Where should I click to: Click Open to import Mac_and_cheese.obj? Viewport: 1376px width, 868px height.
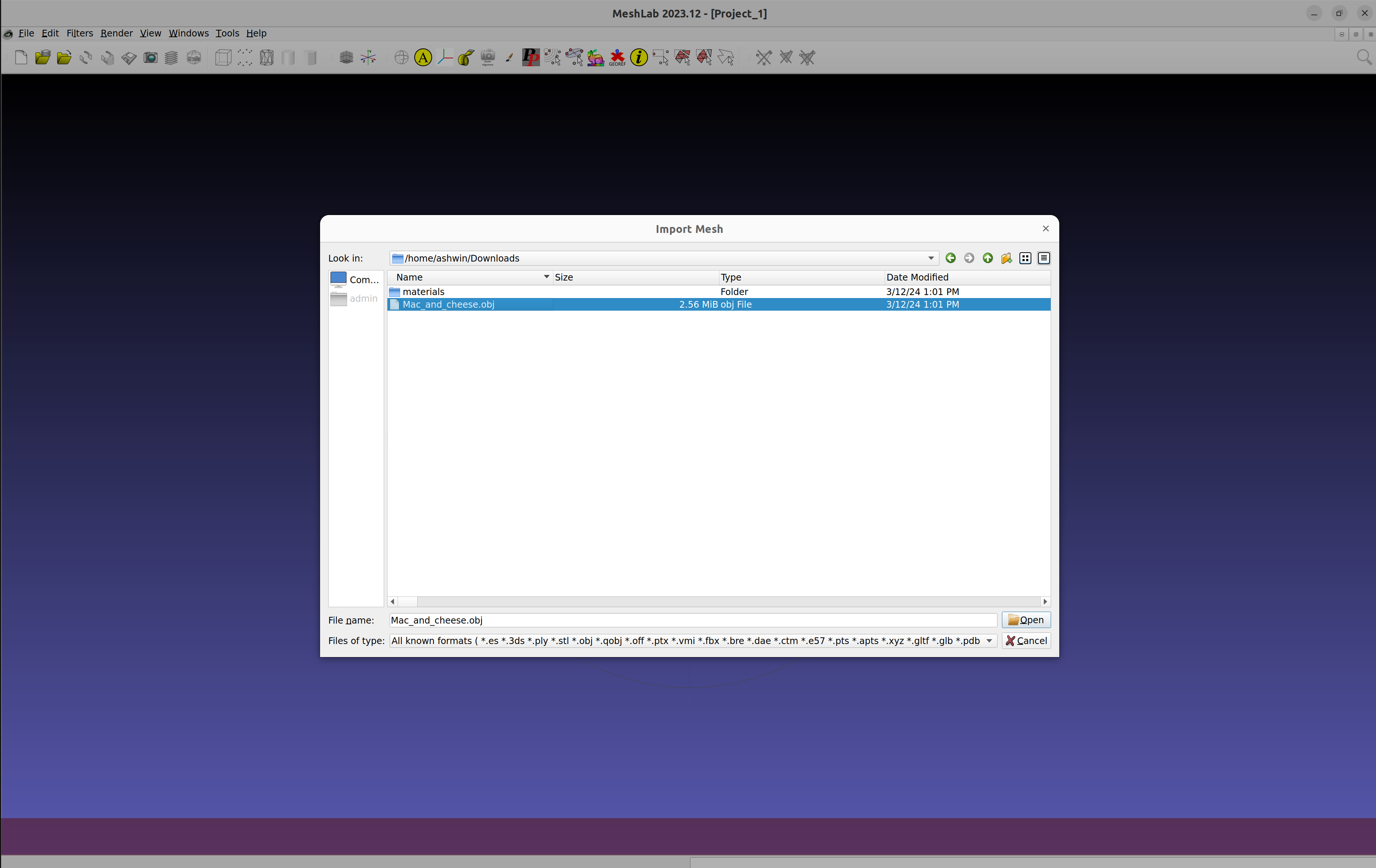pyautogui.click(x=1026, y=619)
